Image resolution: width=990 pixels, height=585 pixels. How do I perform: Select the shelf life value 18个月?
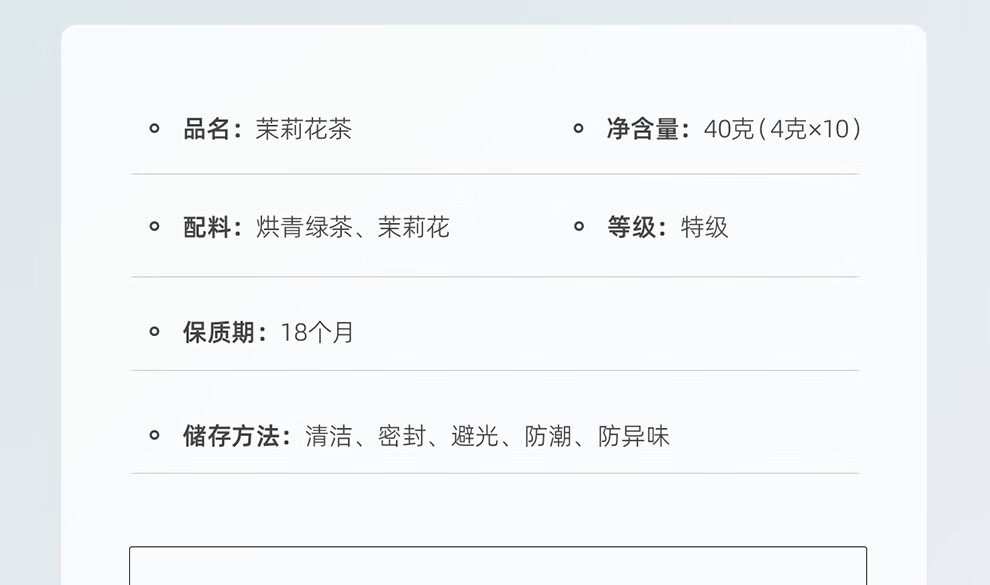[x=317, y=332]
